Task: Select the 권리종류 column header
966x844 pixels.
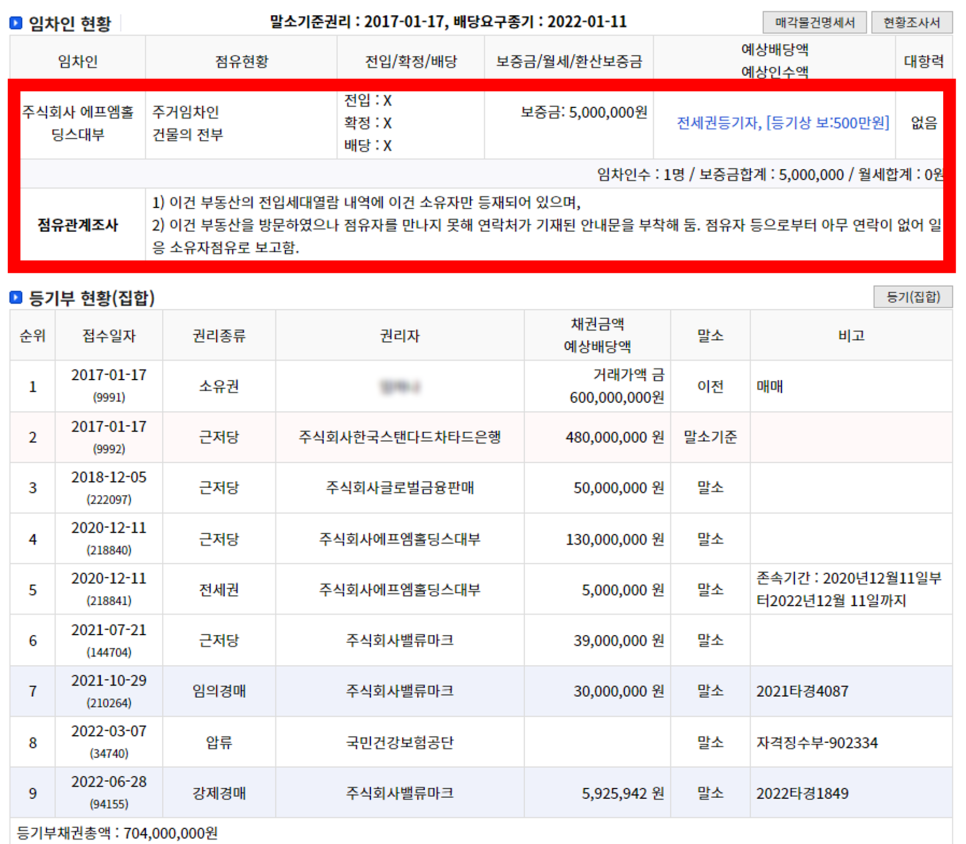Action: click(219, 336)
